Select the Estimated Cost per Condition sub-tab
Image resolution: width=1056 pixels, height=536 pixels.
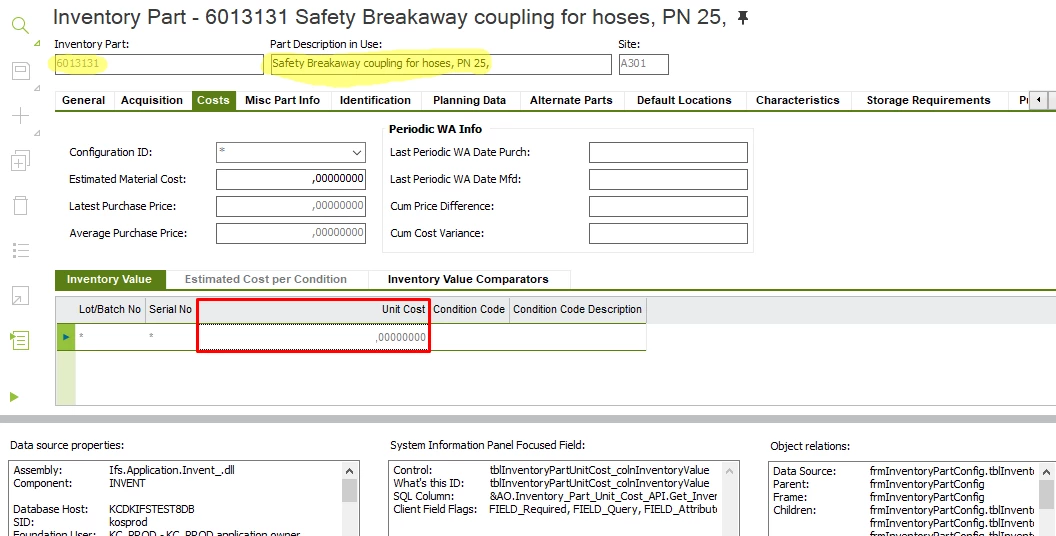(266, 279)
